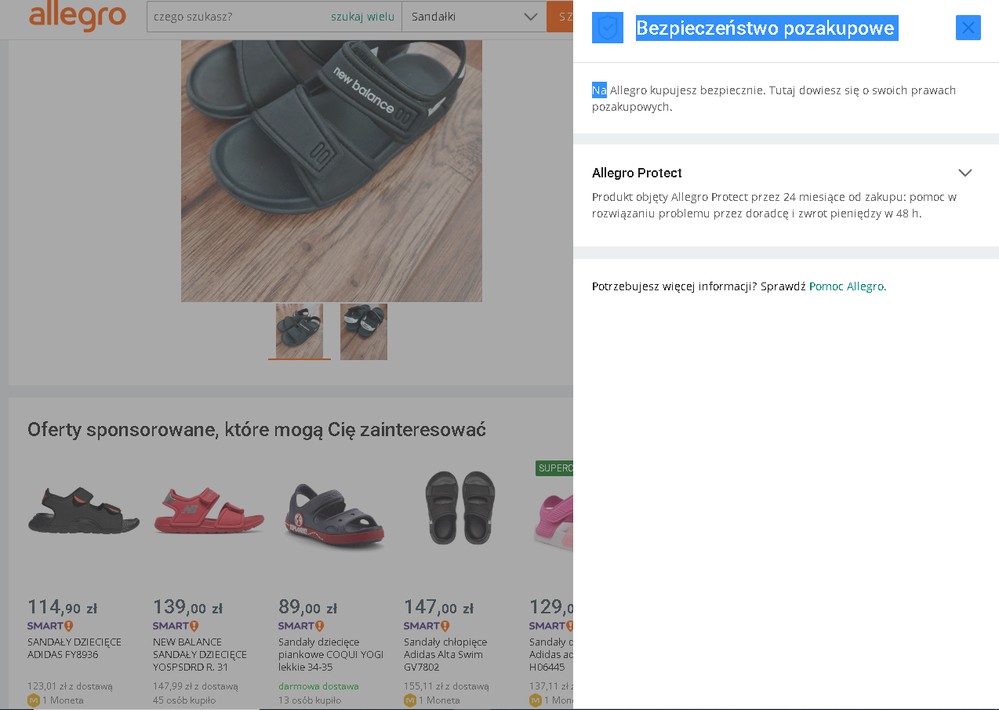The width and height of the screenshot is (999, 710).
Task: Click the SMART badge under 89,00 zł
Action: pyautogui.click(x=301, y=626)
